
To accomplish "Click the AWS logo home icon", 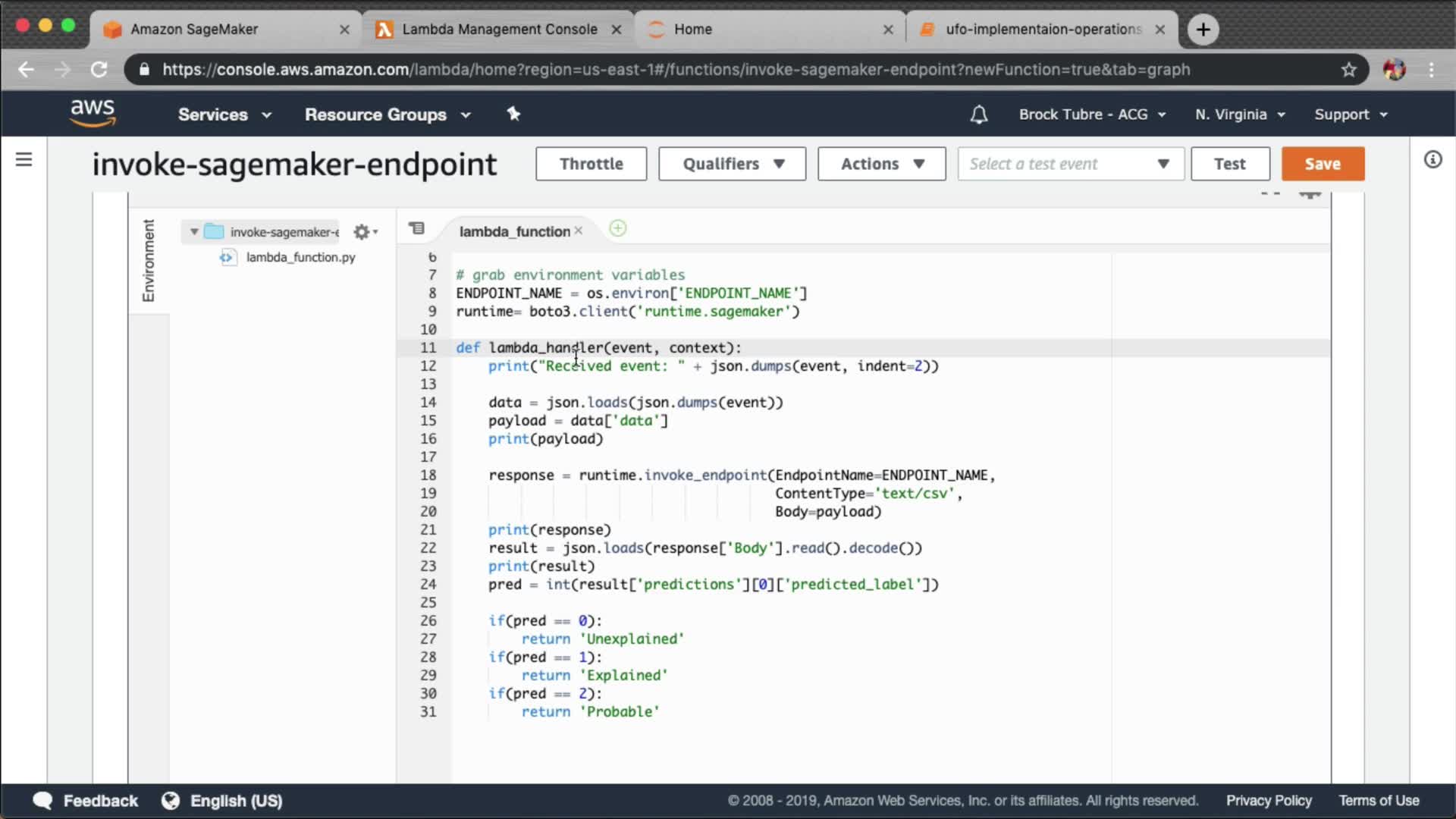I will [x=93, y=113].
